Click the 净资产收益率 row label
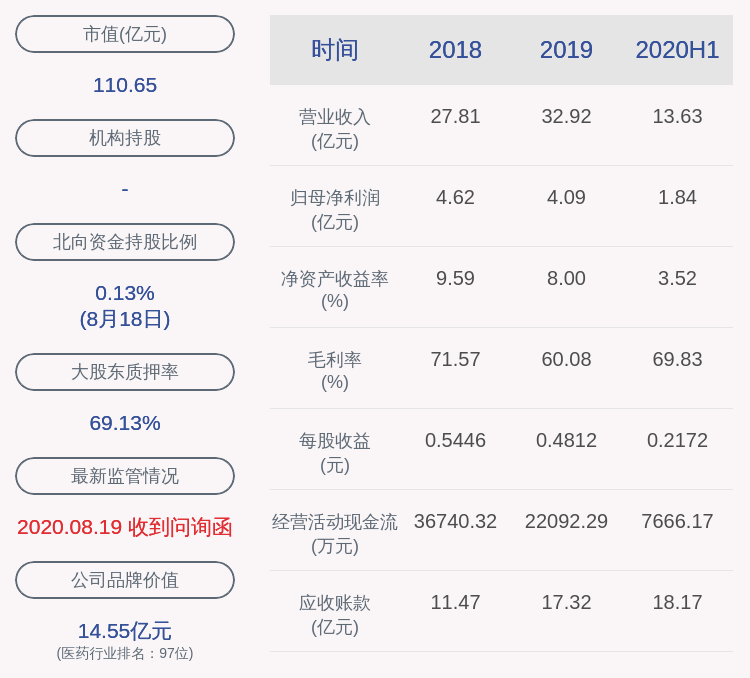Viewport: 750px width, 678px height. point(335,289)
